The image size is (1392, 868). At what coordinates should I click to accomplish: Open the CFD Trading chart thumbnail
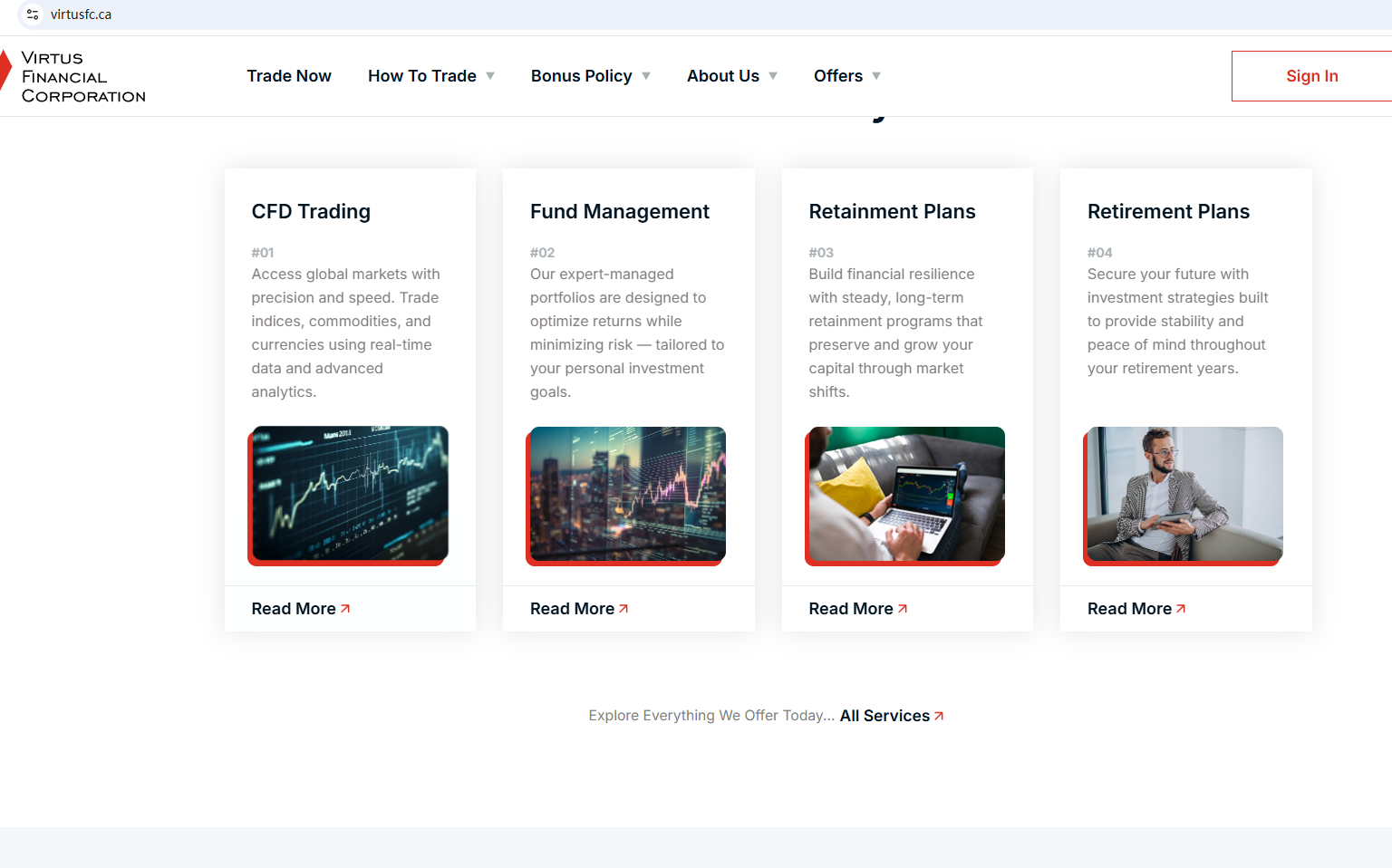[349, 494]
